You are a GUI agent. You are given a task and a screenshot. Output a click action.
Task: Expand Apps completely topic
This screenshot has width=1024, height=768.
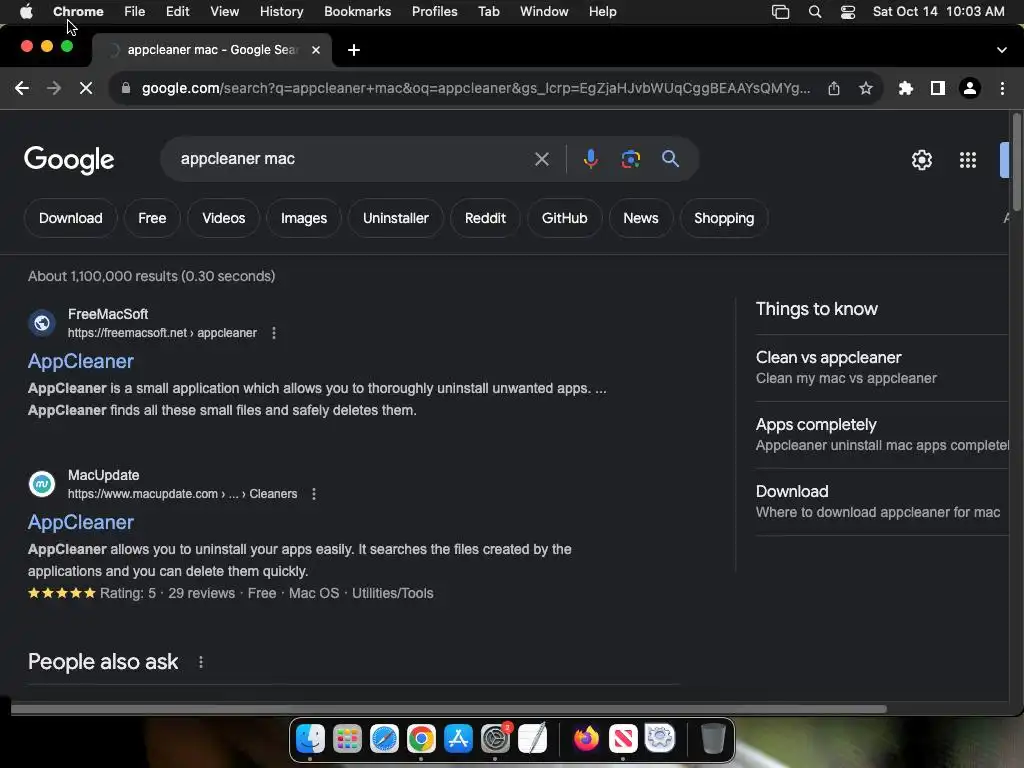click(x=882, y=435)
